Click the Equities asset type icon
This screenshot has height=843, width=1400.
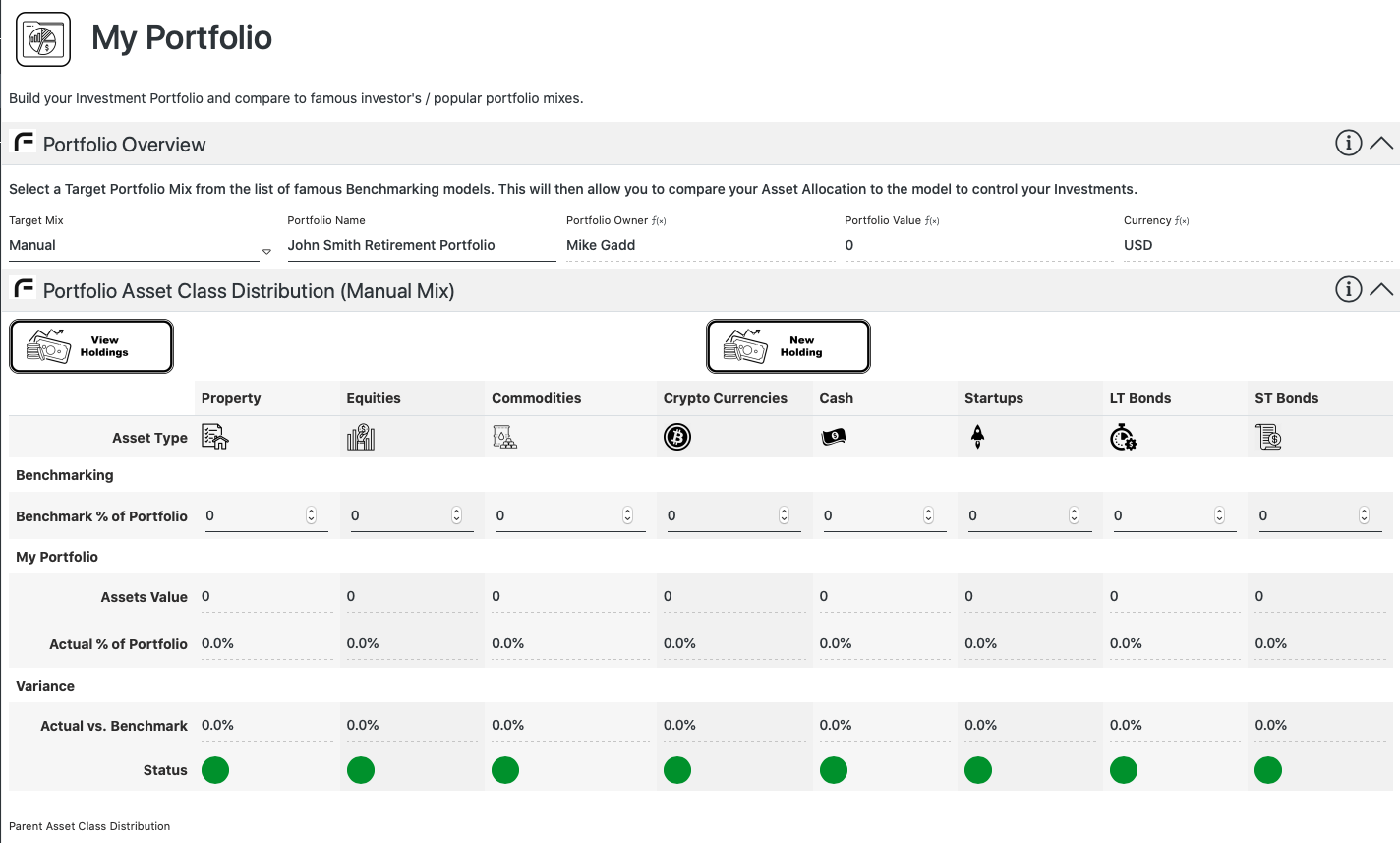point(361,436)
